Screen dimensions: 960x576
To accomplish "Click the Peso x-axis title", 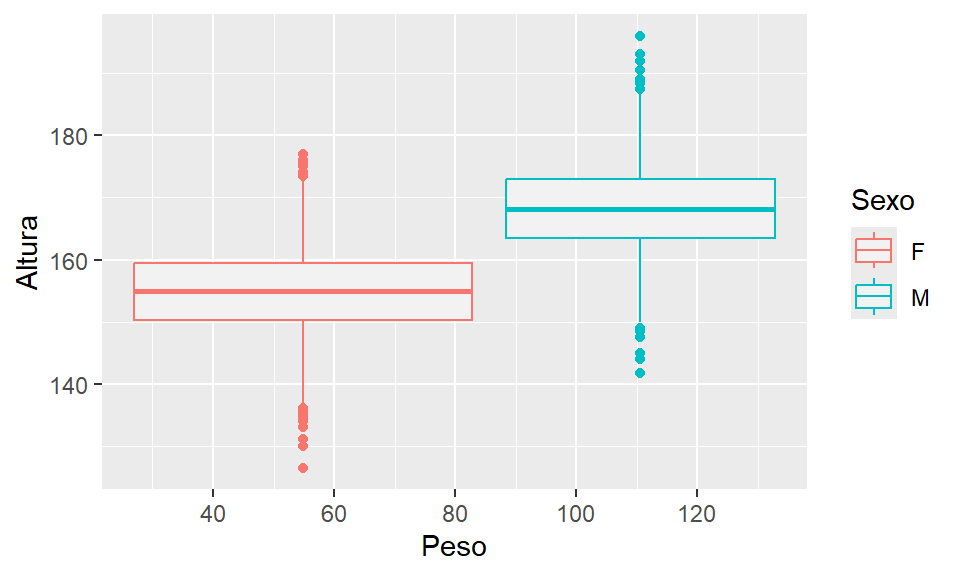I will tap(453, 547).
